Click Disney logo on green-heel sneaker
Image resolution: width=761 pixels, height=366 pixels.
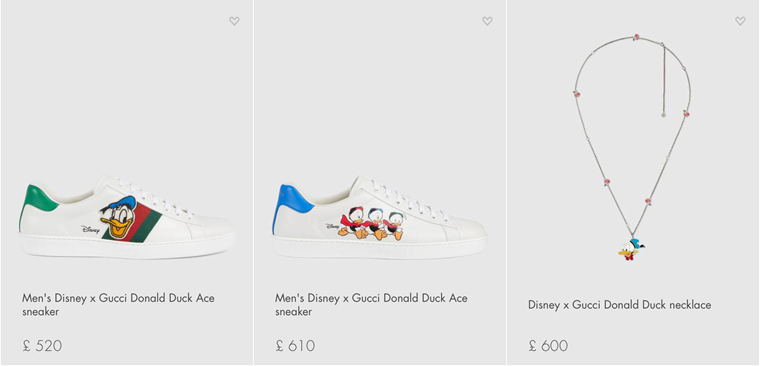pos(90,229)
